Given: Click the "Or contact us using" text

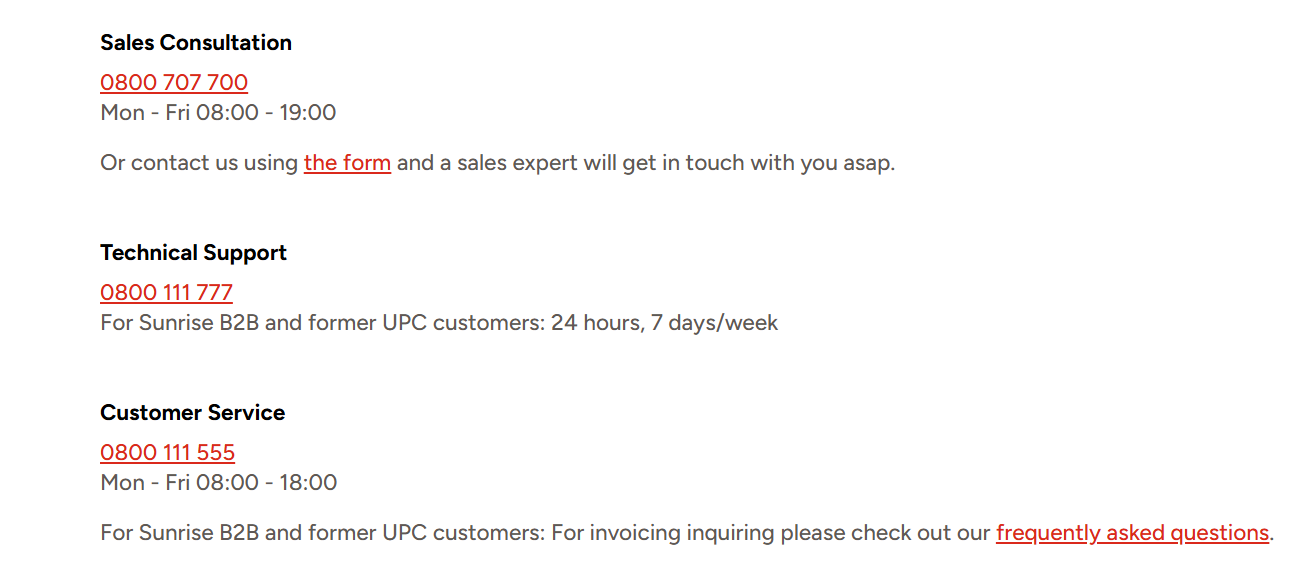Looking at the screenshot, I should (199, 163).
